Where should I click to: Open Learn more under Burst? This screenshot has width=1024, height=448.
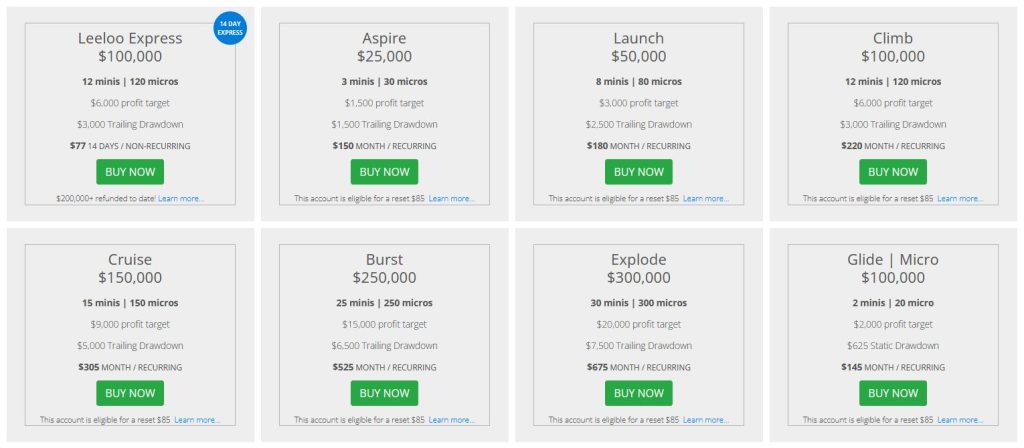tap(452, 420)
